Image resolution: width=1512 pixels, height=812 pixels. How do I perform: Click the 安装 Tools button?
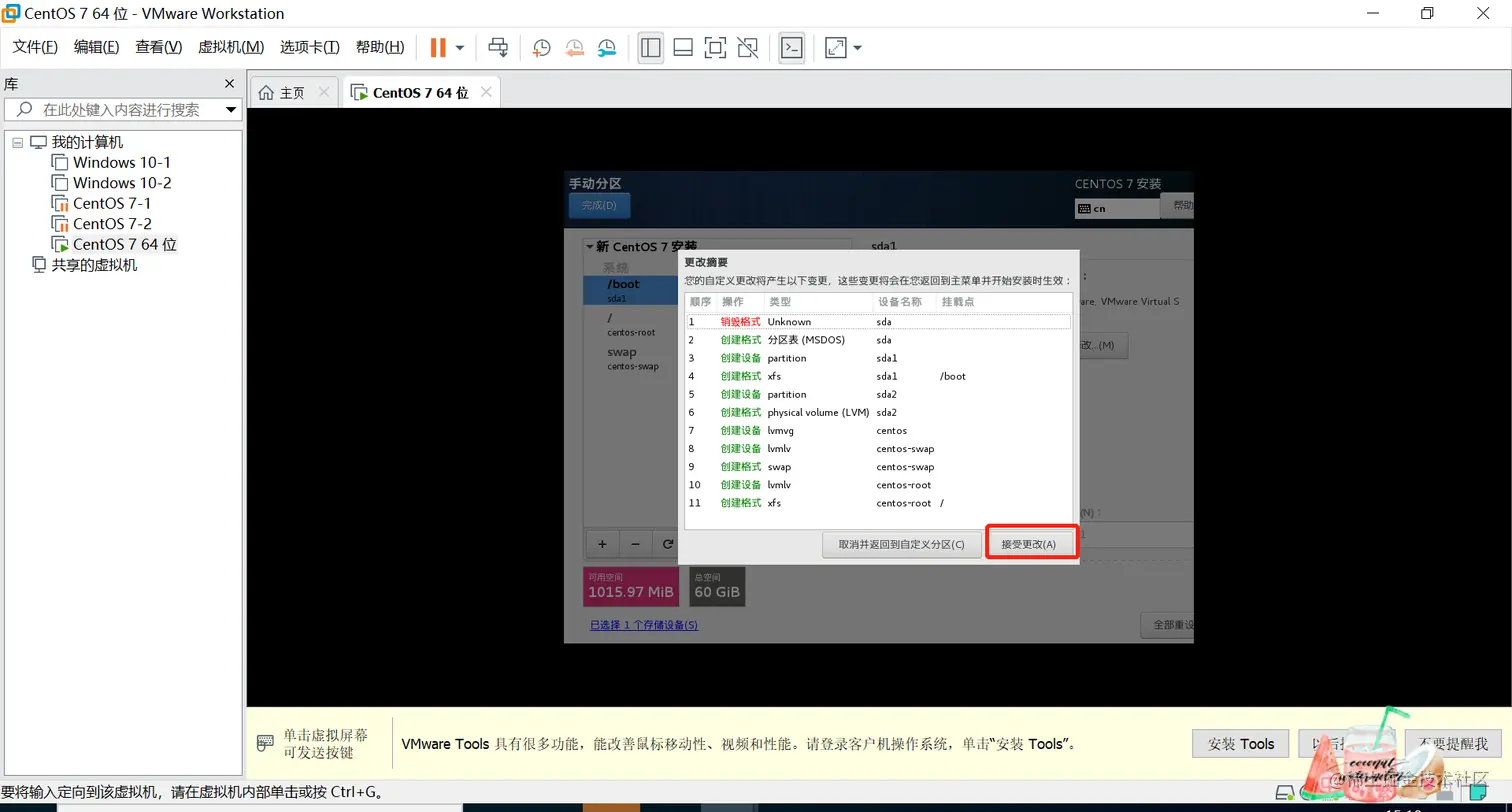(x=1241, y=744)
